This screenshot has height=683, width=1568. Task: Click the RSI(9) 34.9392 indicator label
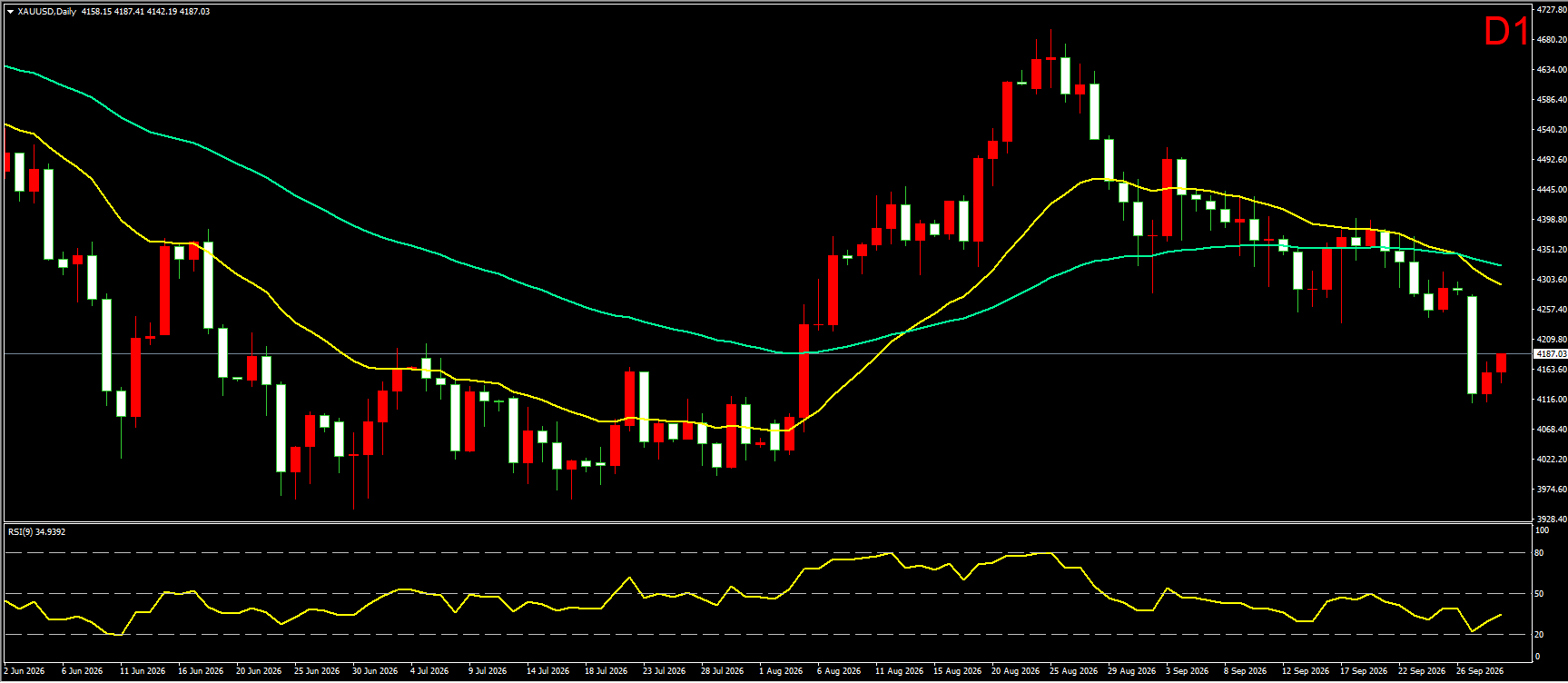tap(36, 532)
